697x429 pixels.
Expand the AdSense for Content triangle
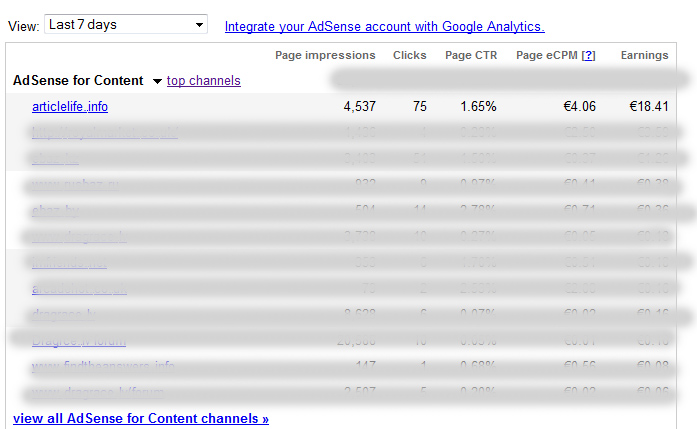click(x=157, y=81)
